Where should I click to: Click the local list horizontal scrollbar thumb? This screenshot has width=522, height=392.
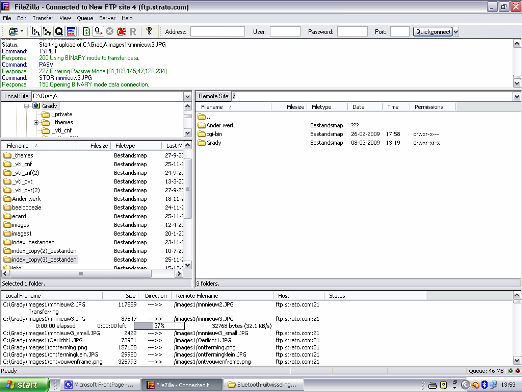[81, 274]
